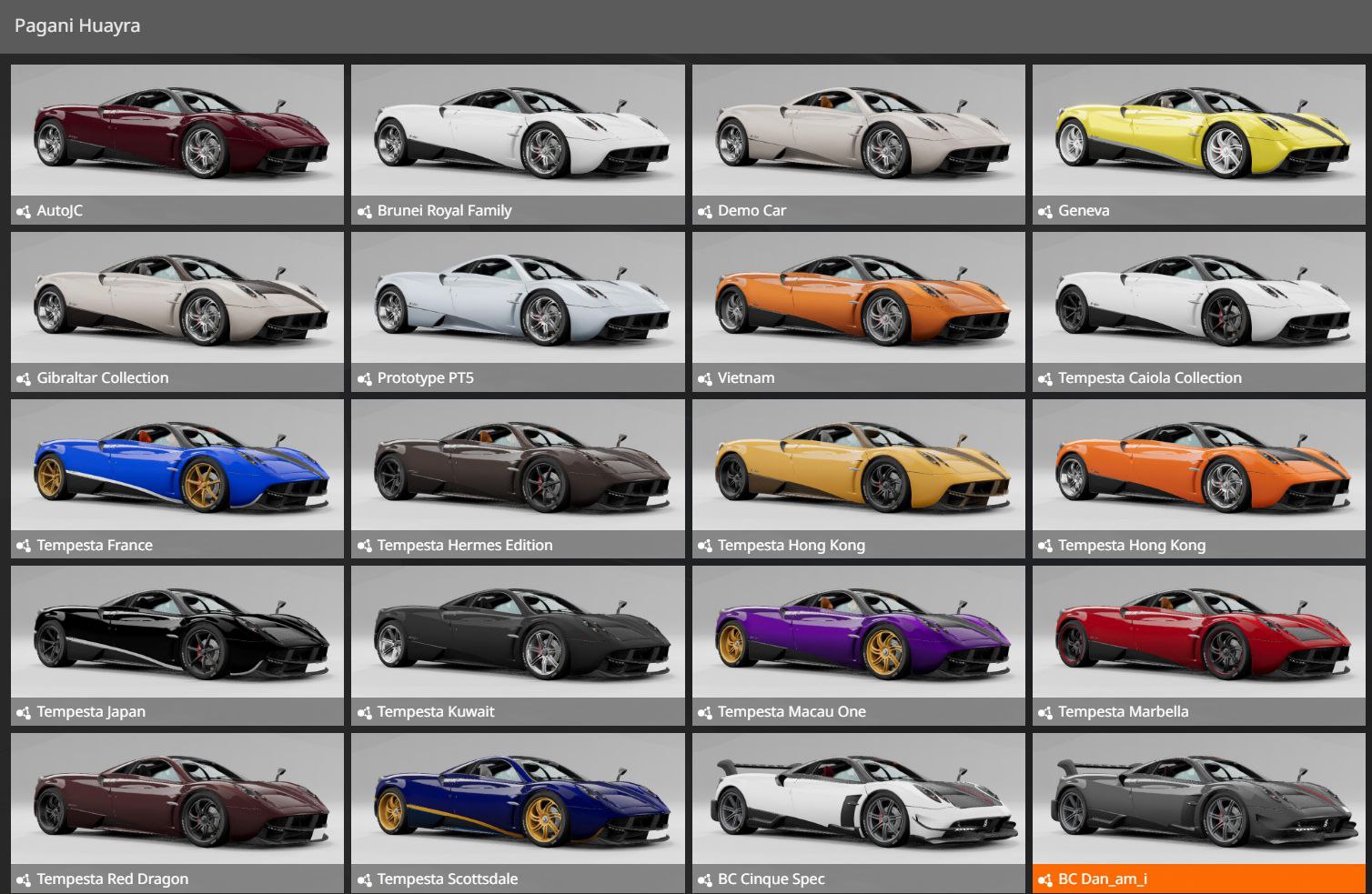The image size is (1372, 894).
Task: Select the maroon Tempesta Red Dragon thumbnail
Action: (x=177, y=799)
